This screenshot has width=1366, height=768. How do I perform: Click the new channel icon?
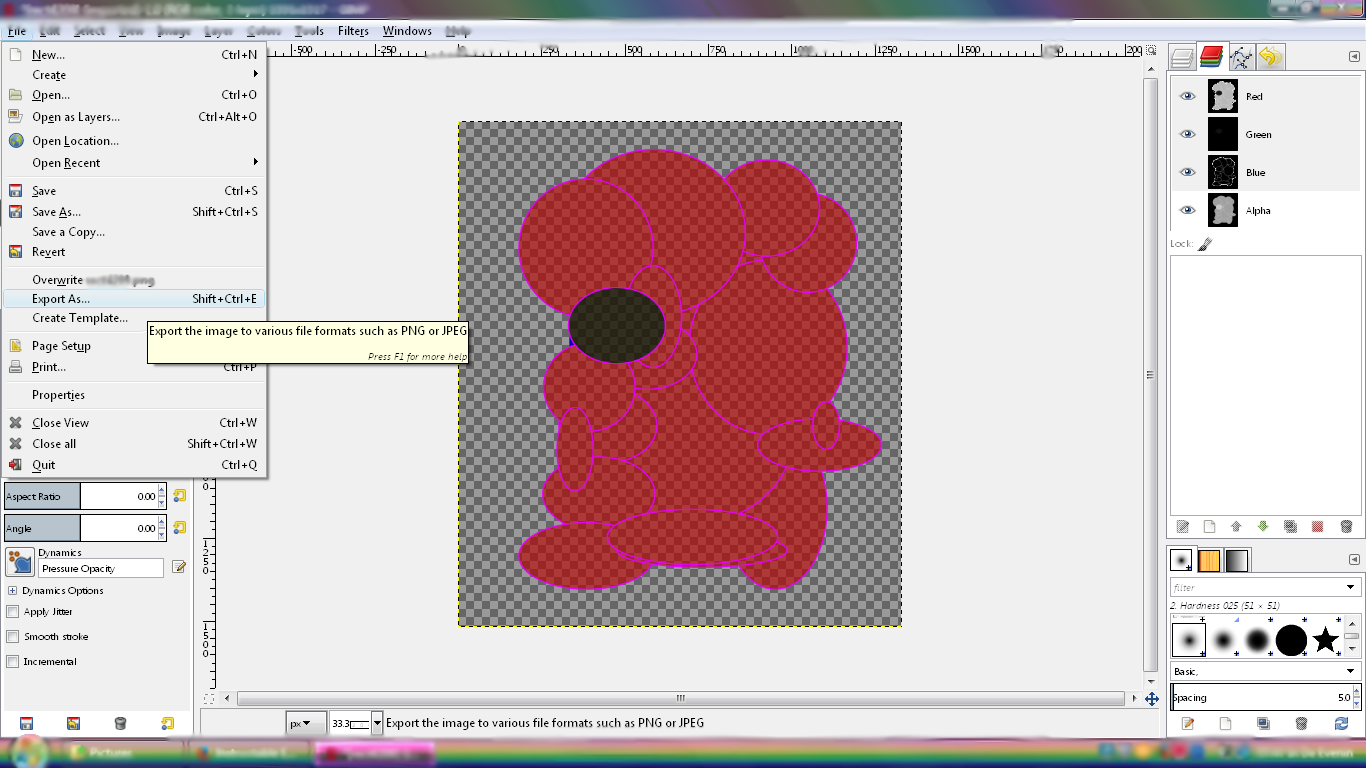coord(1209,526)
